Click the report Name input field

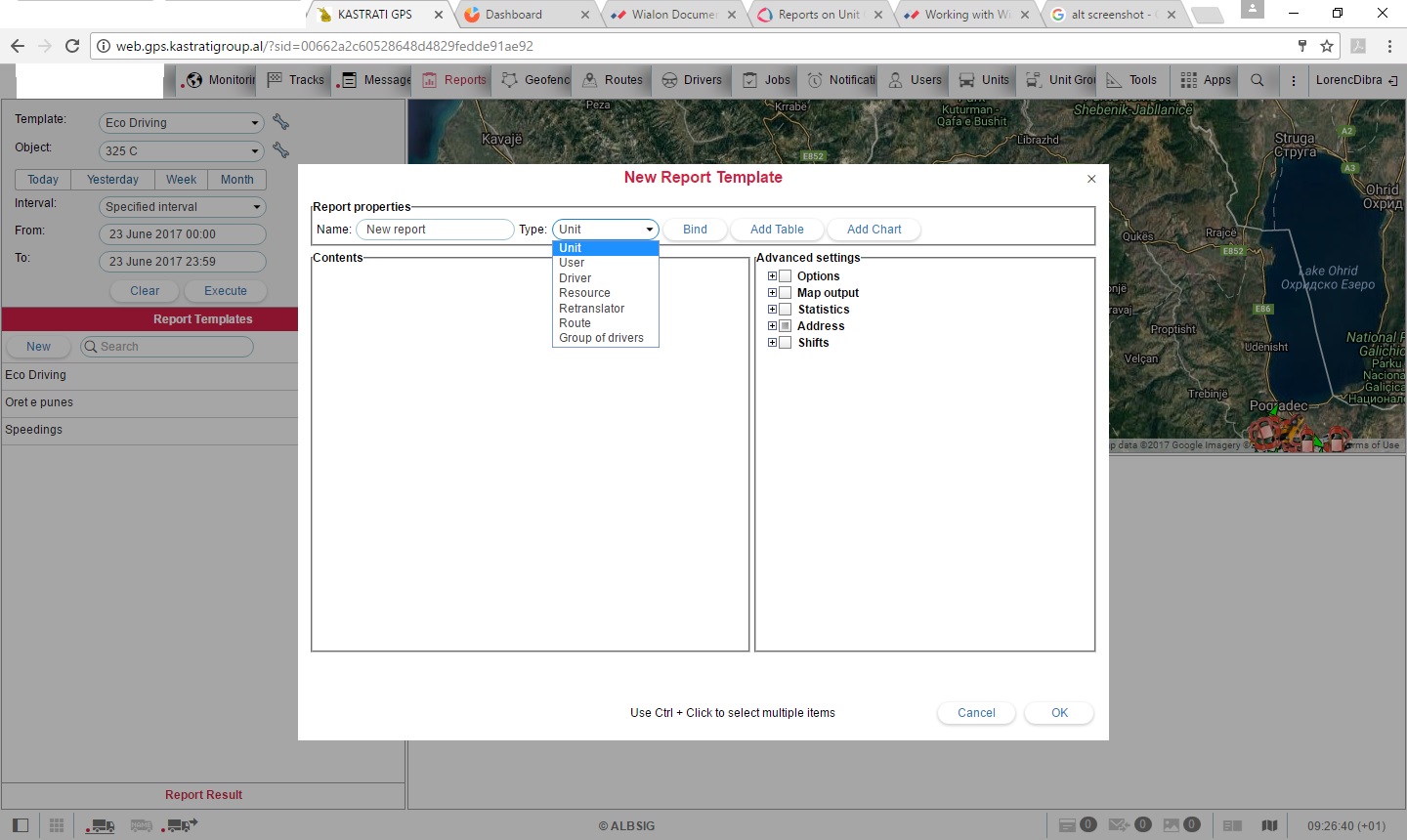pyautogui.click(x=434, y=230)
